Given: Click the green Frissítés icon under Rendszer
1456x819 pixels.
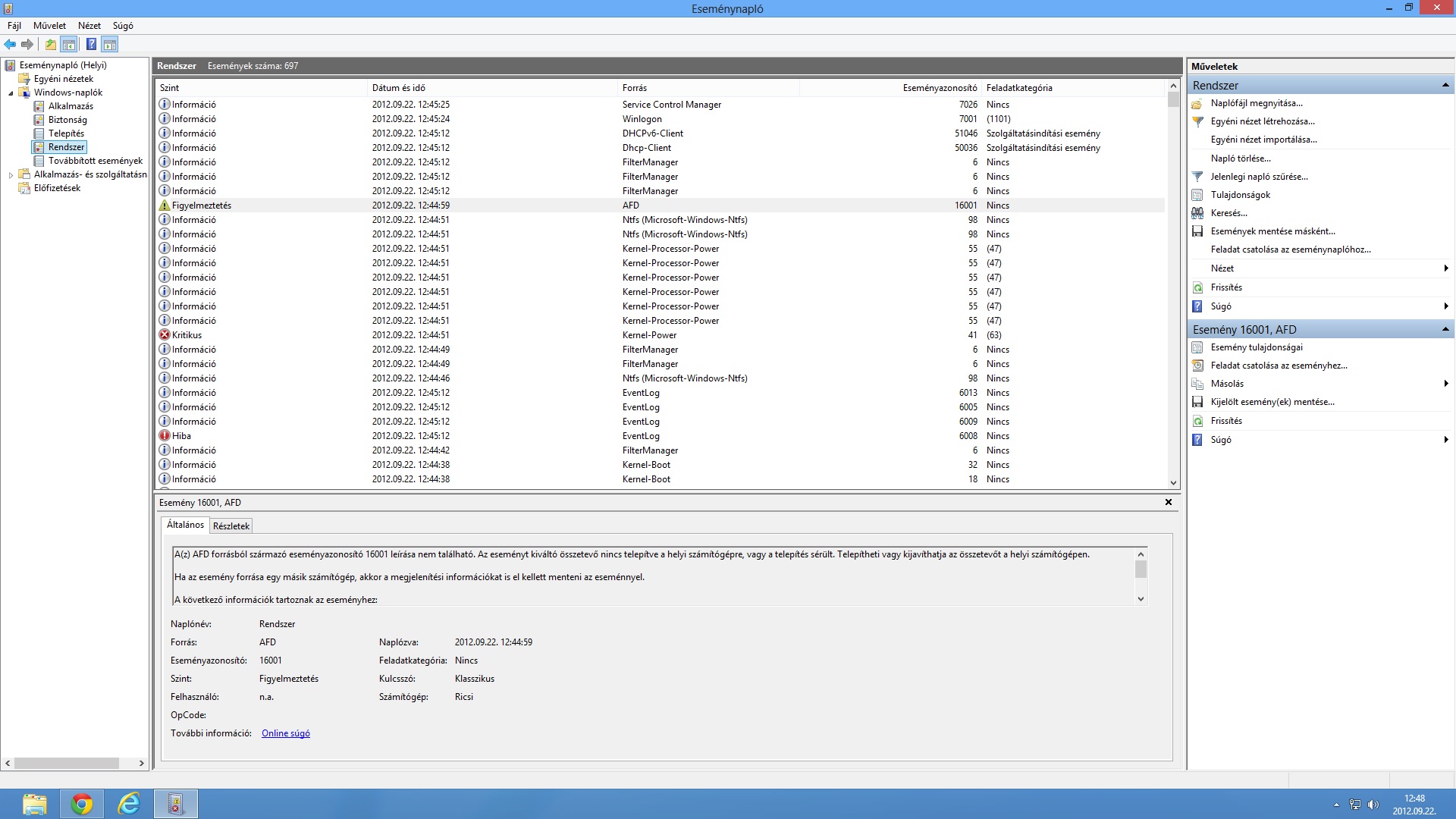Looking at the screenshot, I should (1197, 287).
